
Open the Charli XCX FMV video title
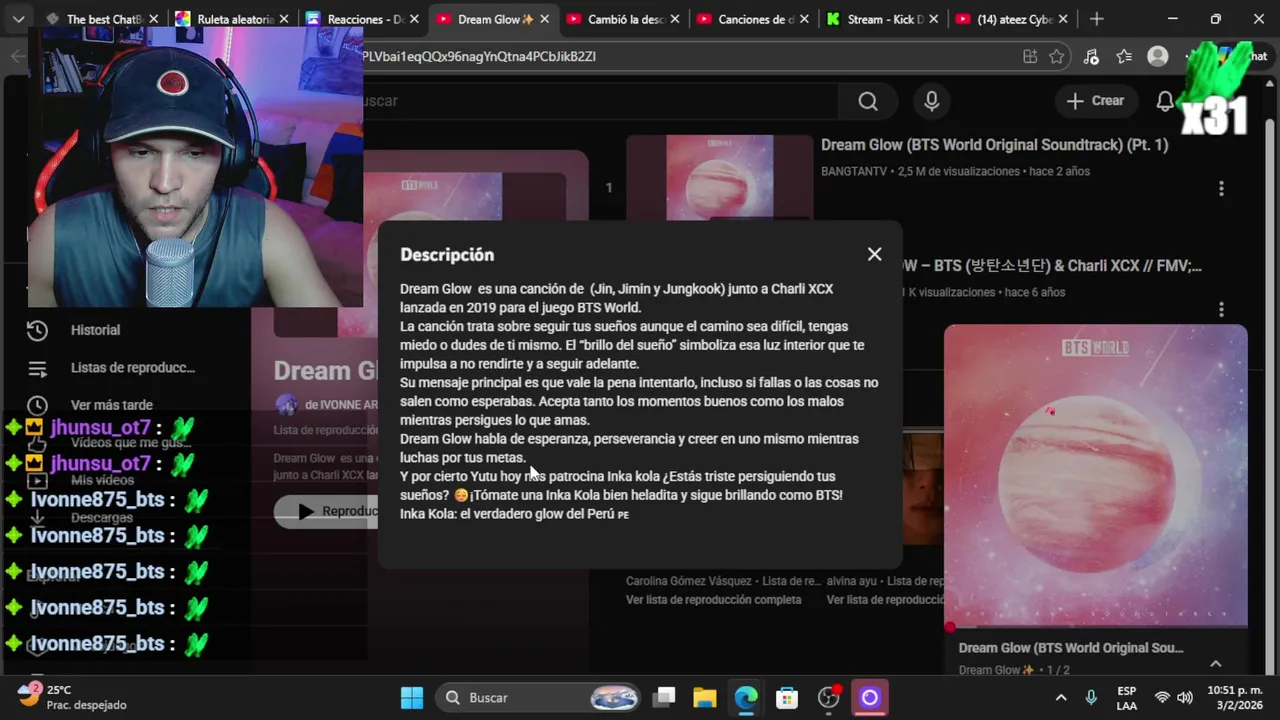[1052, 266]
